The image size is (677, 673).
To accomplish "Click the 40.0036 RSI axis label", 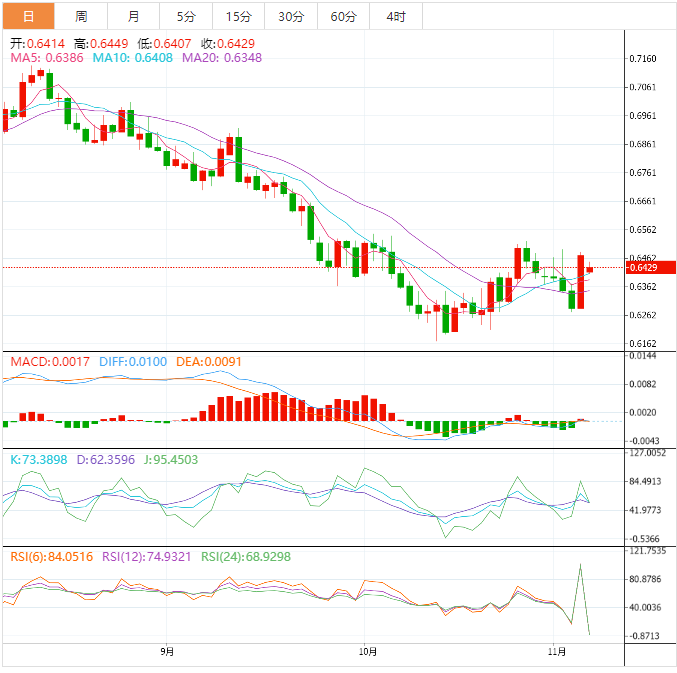I will [x=645, y=608].
